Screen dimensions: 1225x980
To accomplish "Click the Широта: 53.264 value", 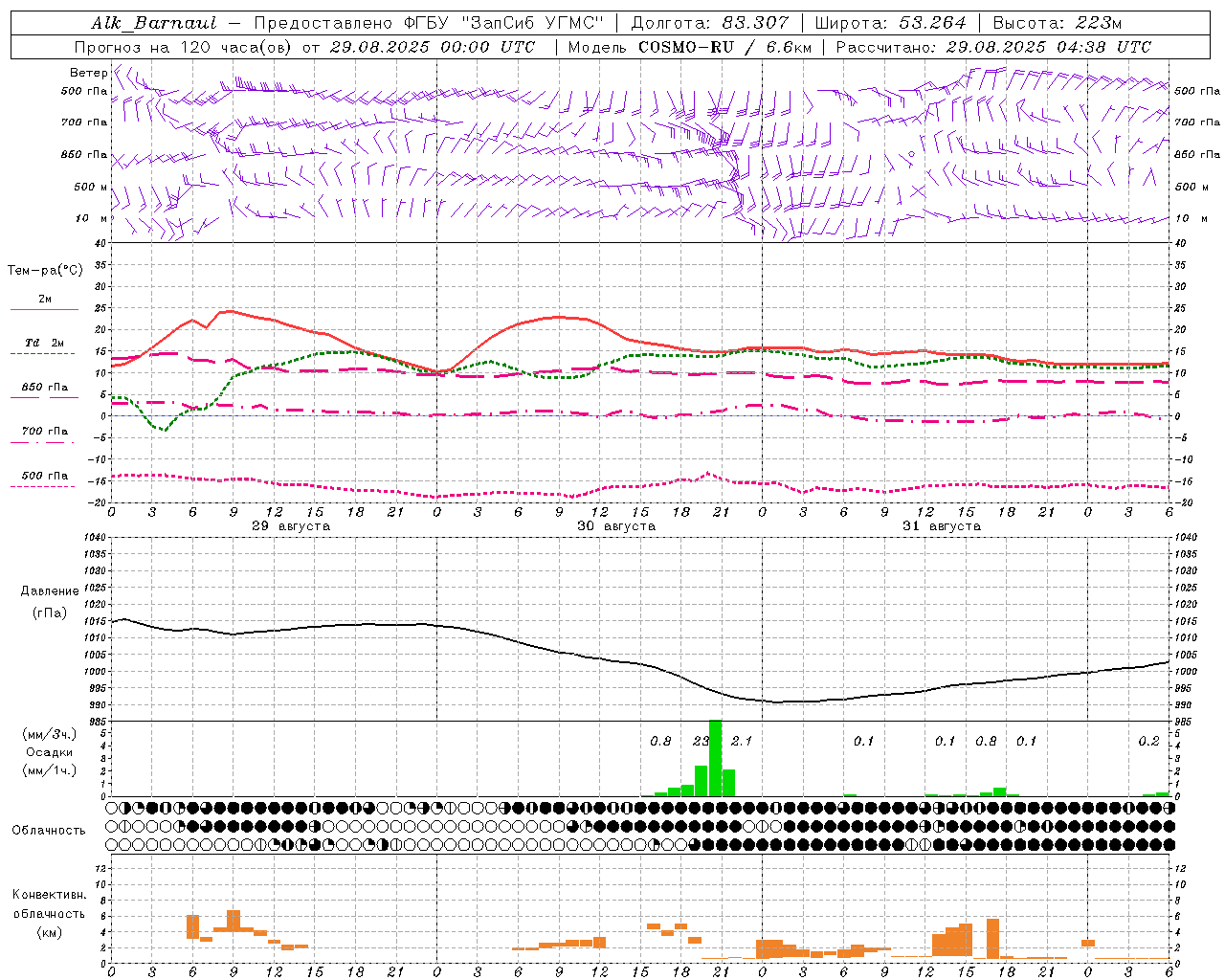I will tap(890, 23).
